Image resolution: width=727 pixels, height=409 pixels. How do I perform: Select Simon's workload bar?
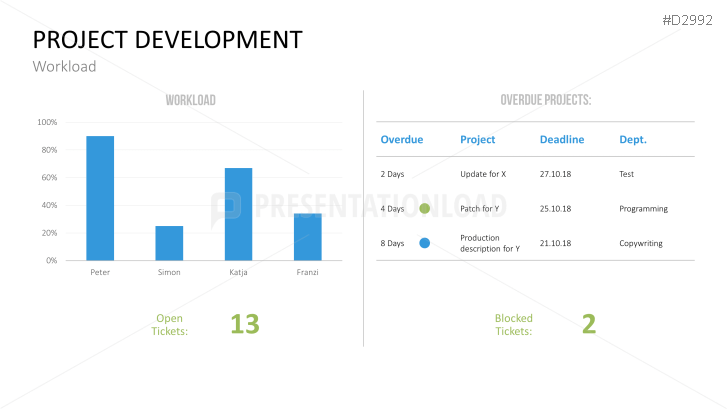[169, 243]
